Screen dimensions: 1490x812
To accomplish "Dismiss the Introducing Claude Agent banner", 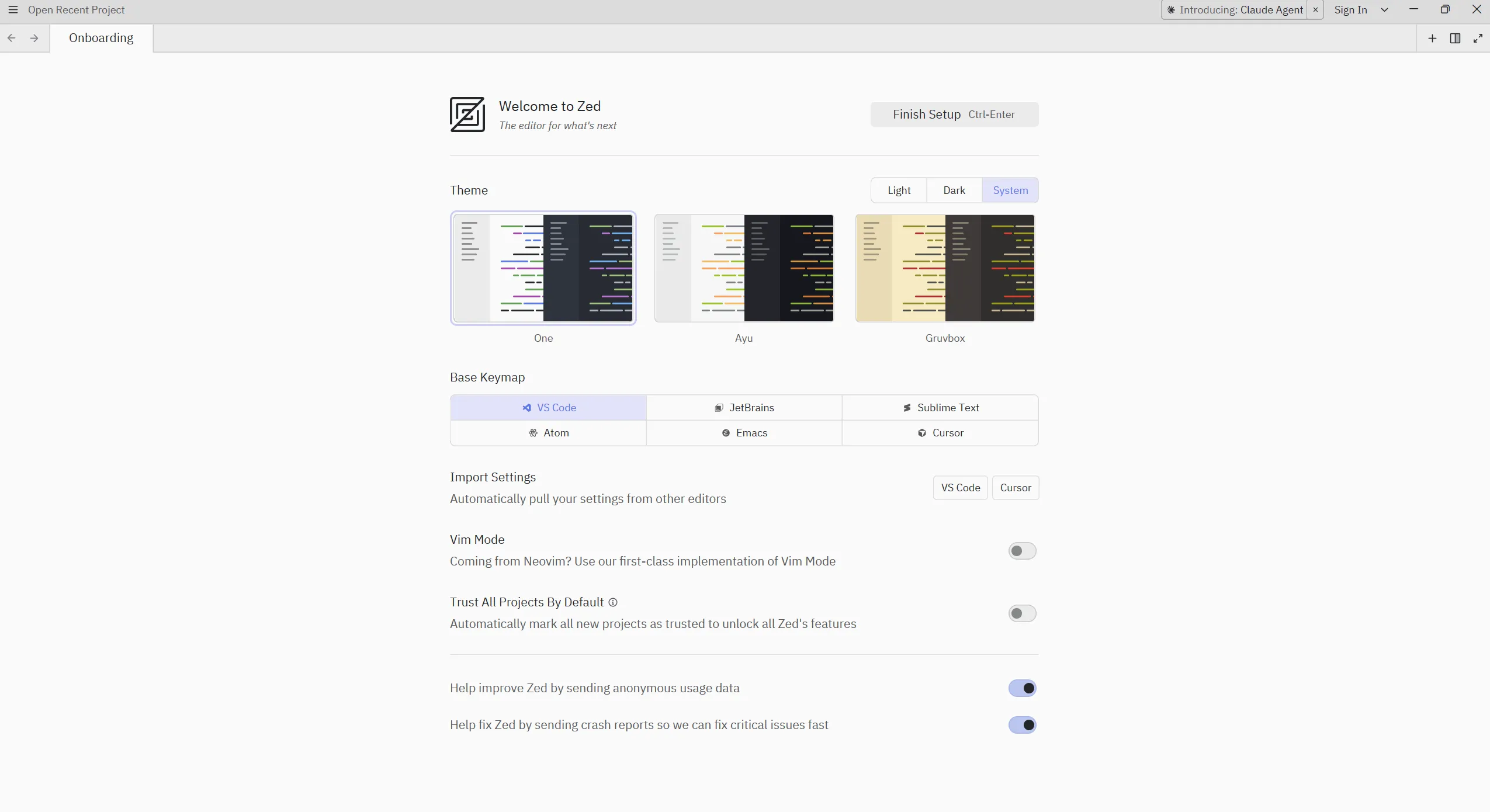I will click(1315, 9).
